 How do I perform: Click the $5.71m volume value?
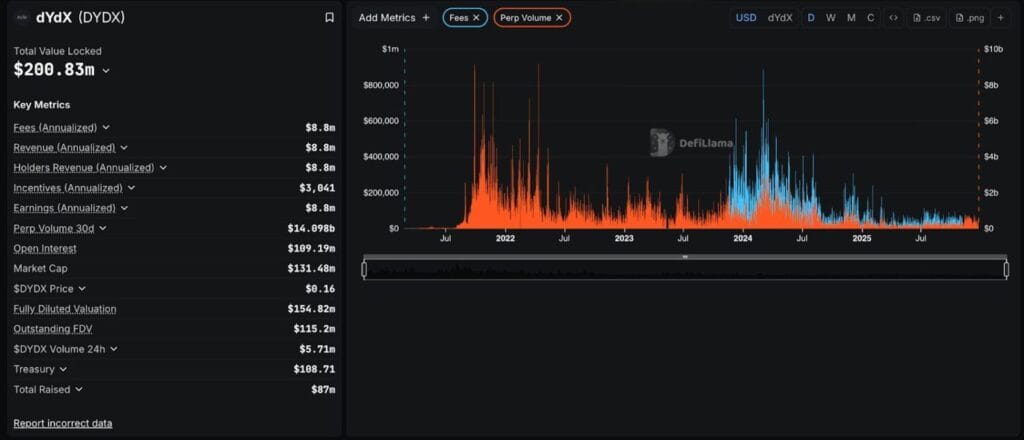coord(317,349)
